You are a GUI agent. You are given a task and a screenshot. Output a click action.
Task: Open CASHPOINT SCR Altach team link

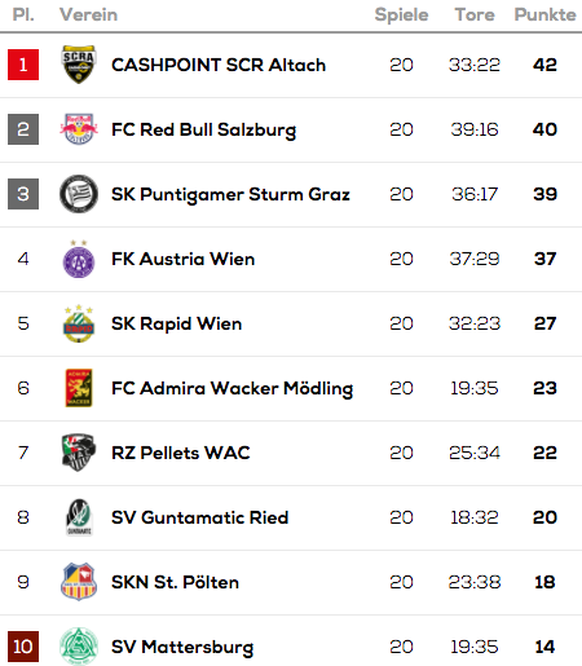218,65
